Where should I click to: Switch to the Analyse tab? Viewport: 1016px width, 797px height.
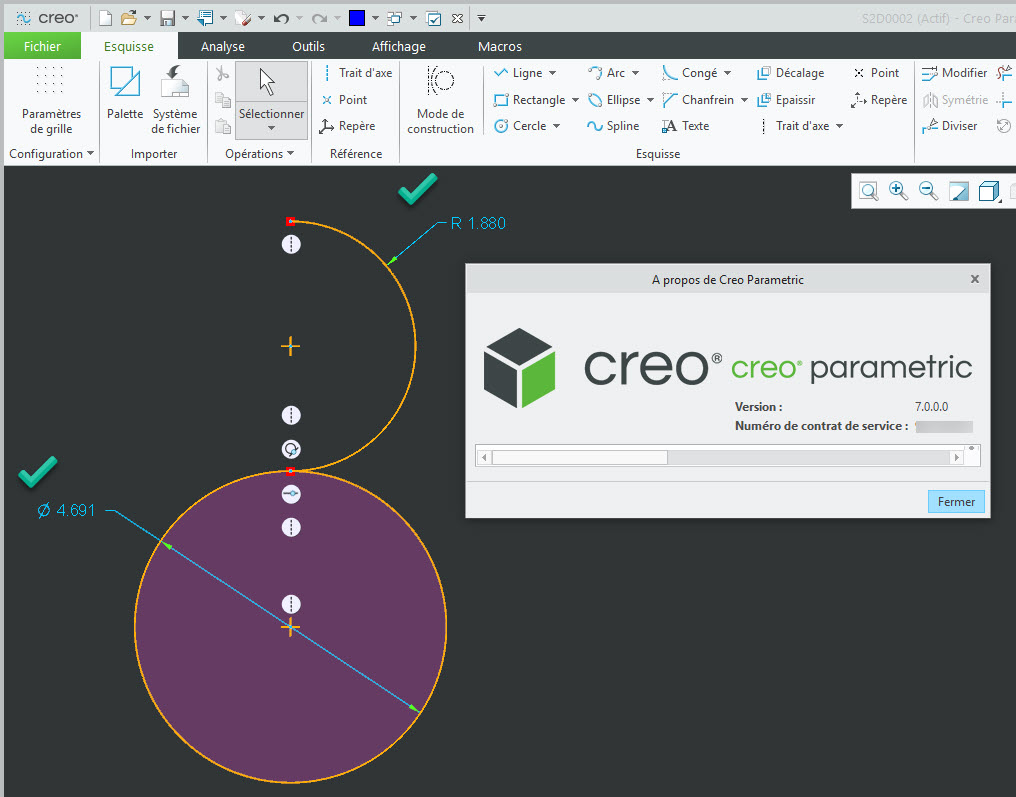(x=222, y=46)
